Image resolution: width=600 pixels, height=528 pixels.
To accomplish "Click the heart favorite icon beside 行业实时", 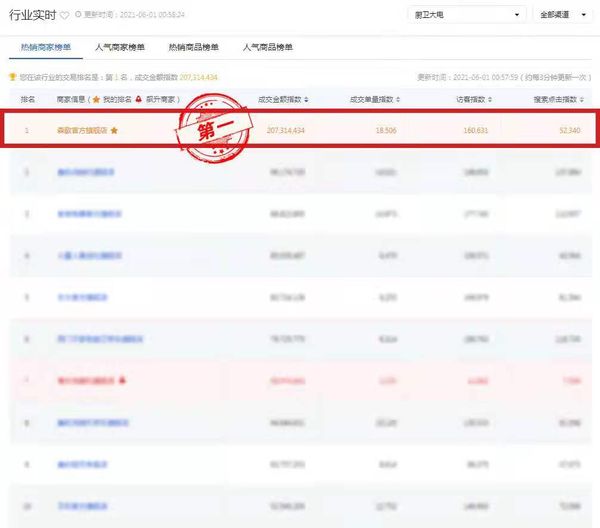I will click(x=65, y=16).
